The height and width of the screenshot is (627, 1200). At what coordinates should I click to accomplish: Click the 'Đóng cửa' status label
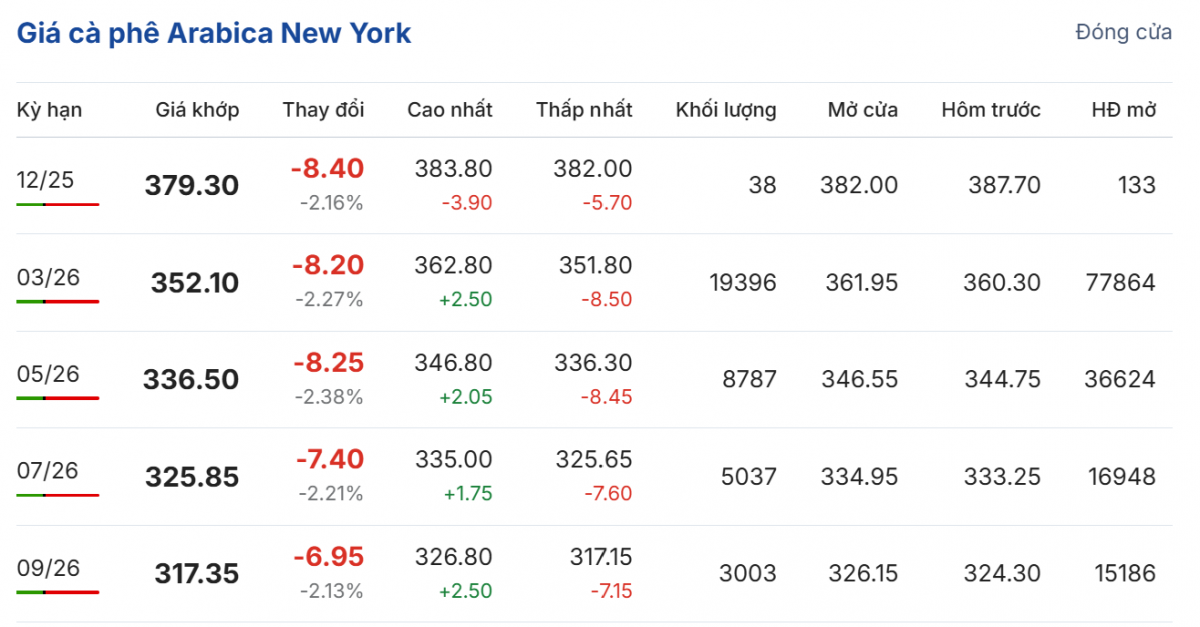click(x=1123, y=32)
